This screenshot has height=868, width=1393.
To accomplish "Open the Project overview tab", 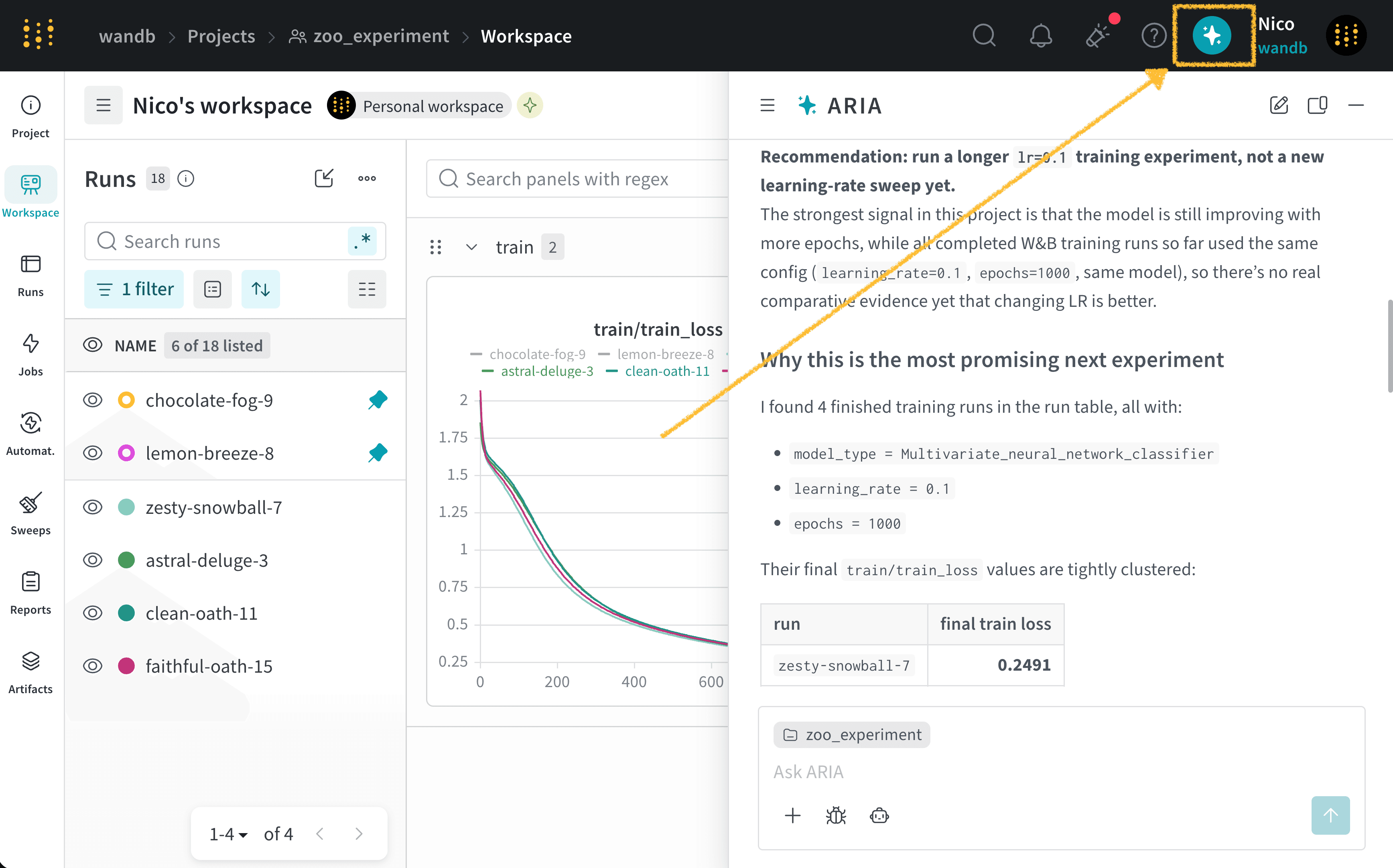I will pos(30,117).
